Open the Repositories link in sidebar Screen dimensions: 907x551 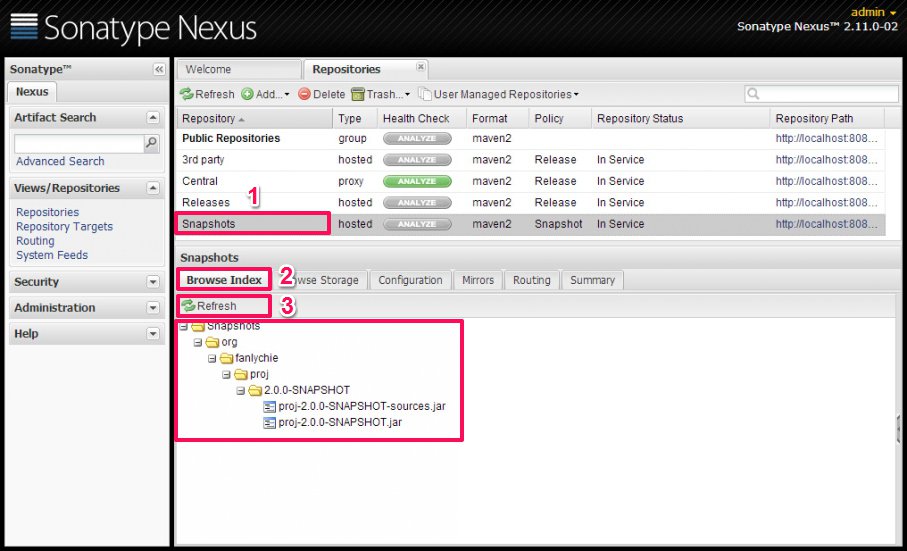[47, 212]
